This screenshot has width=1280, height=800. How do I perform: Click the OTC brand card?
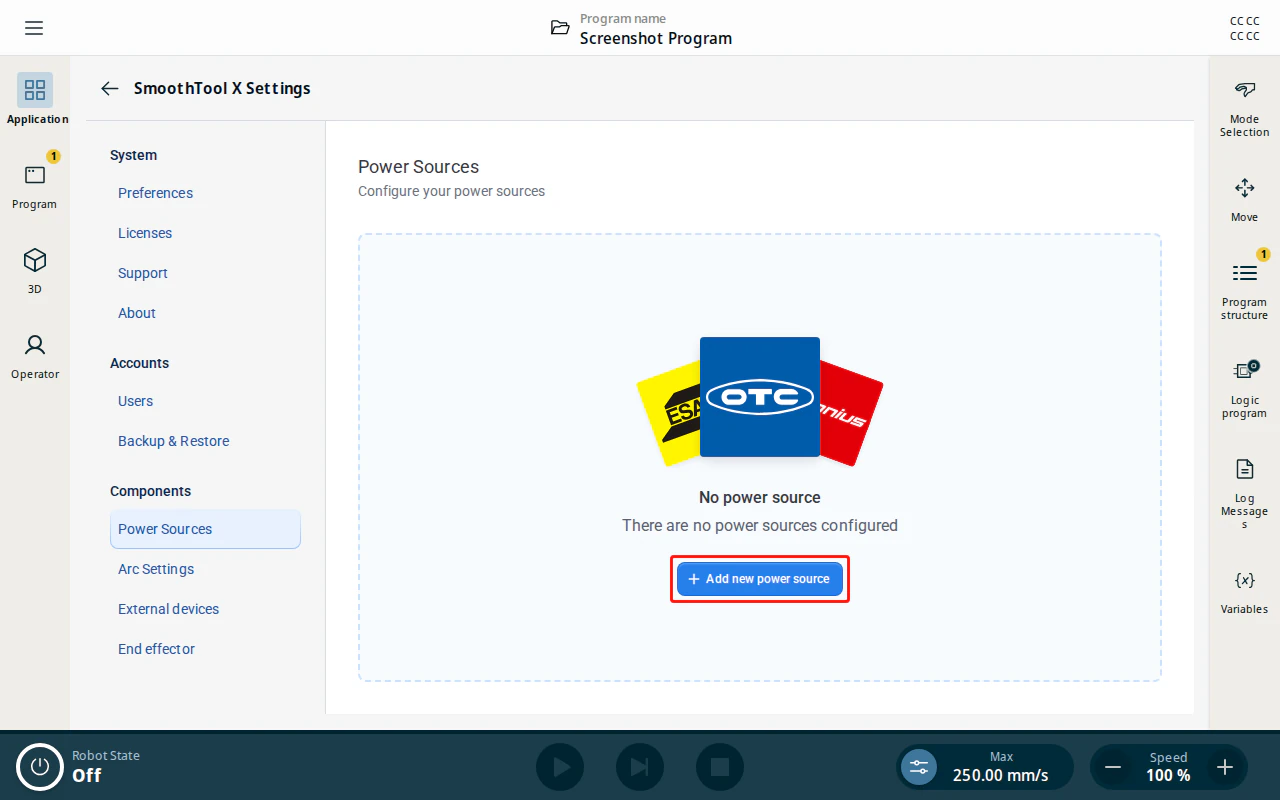click(x=760, y=397)
